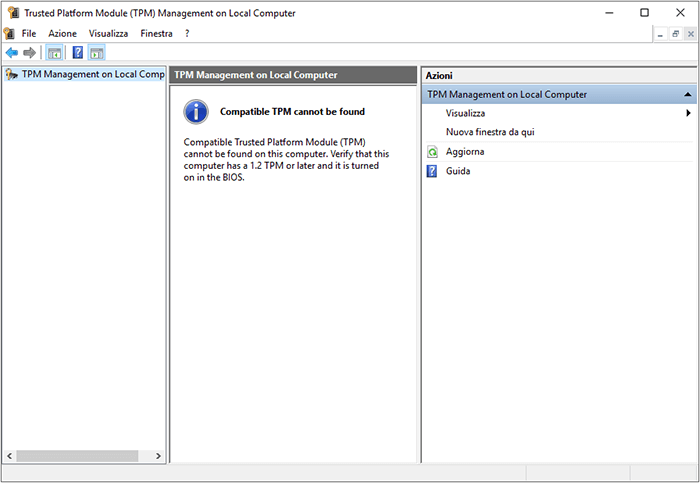Open the Azione menu

(62, 33)
